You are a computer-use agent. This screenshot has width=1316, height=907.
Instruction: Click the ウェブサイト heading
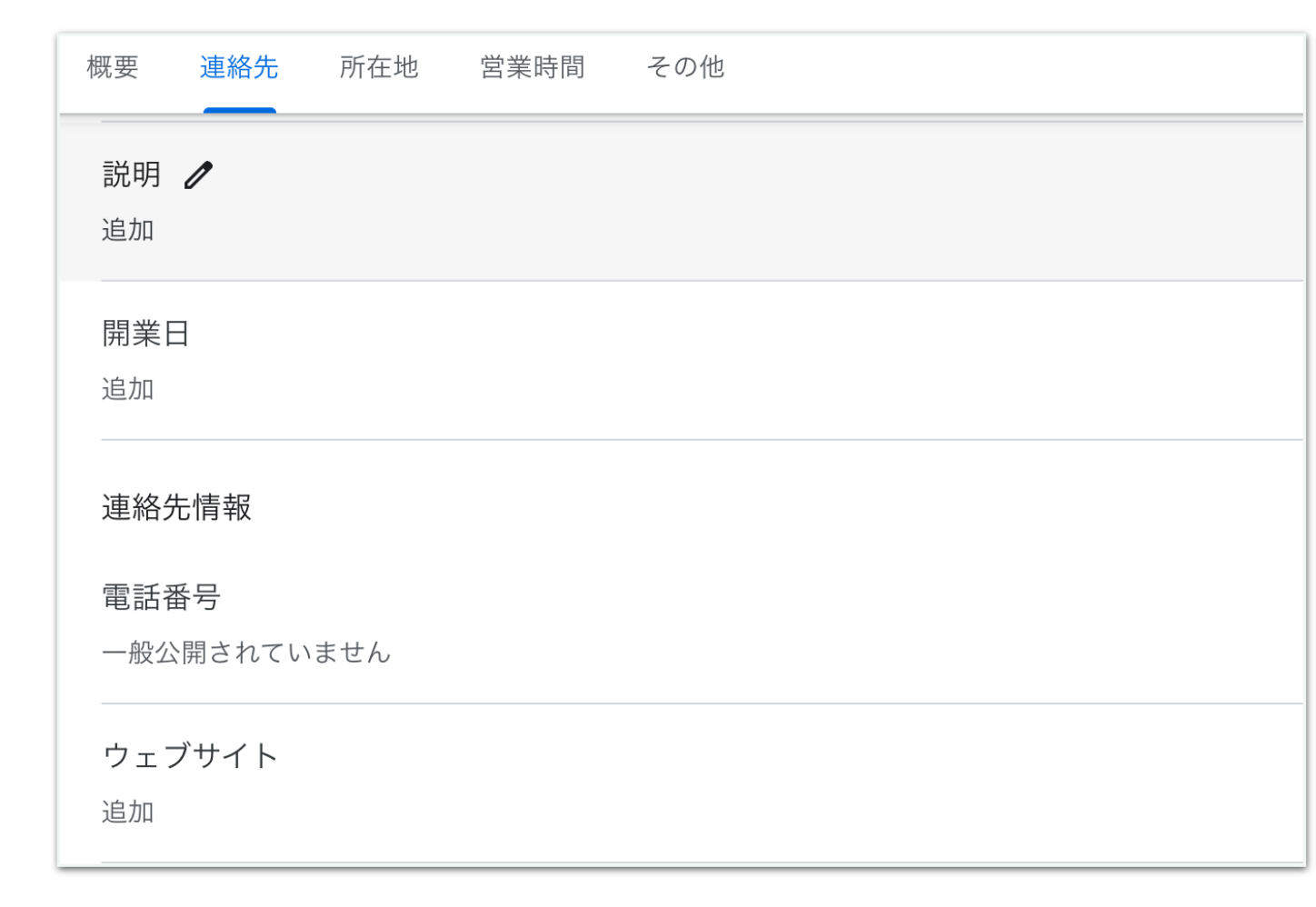click(x=190, y=756)
